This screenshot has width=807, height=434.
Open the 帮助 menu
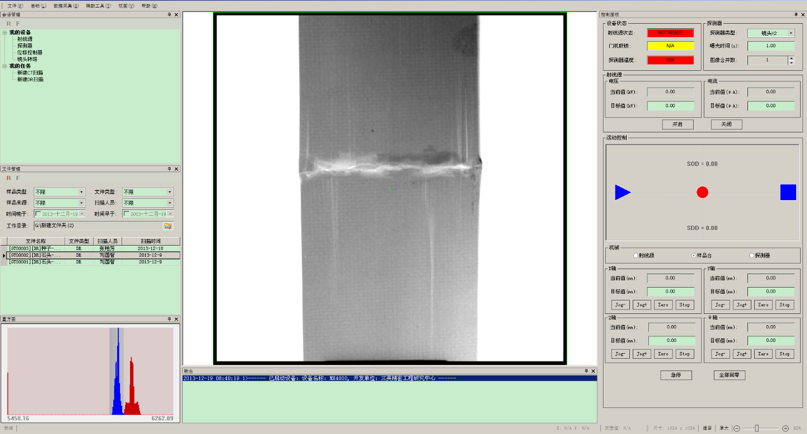tap(148, 6)
